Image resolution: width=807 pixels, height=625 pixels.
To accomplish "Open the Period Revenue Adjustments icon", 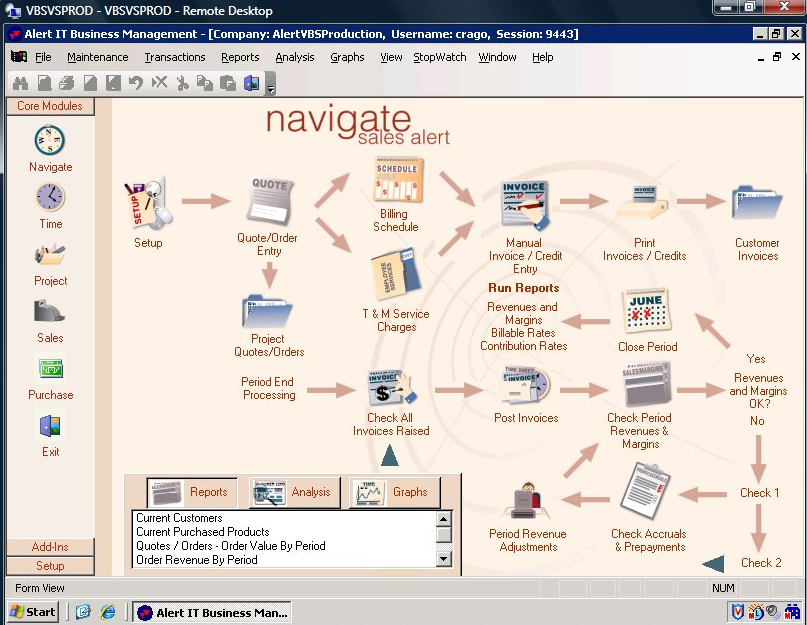I will (526, 500).
